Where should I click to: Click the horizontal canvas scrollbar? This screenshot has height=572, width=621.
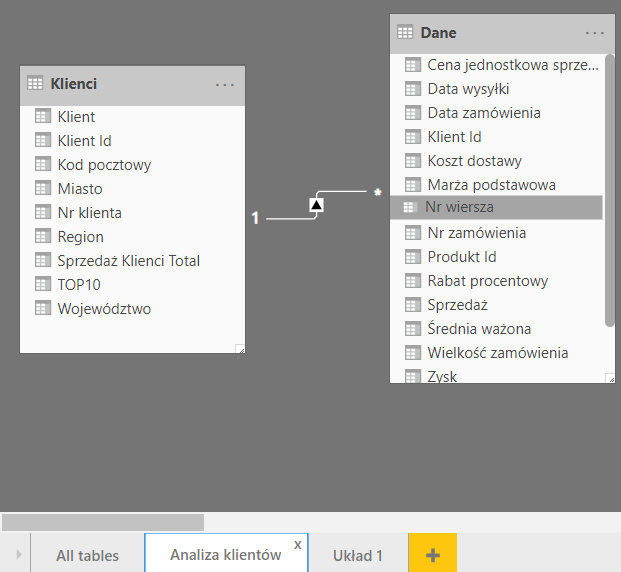click(103, 522)
